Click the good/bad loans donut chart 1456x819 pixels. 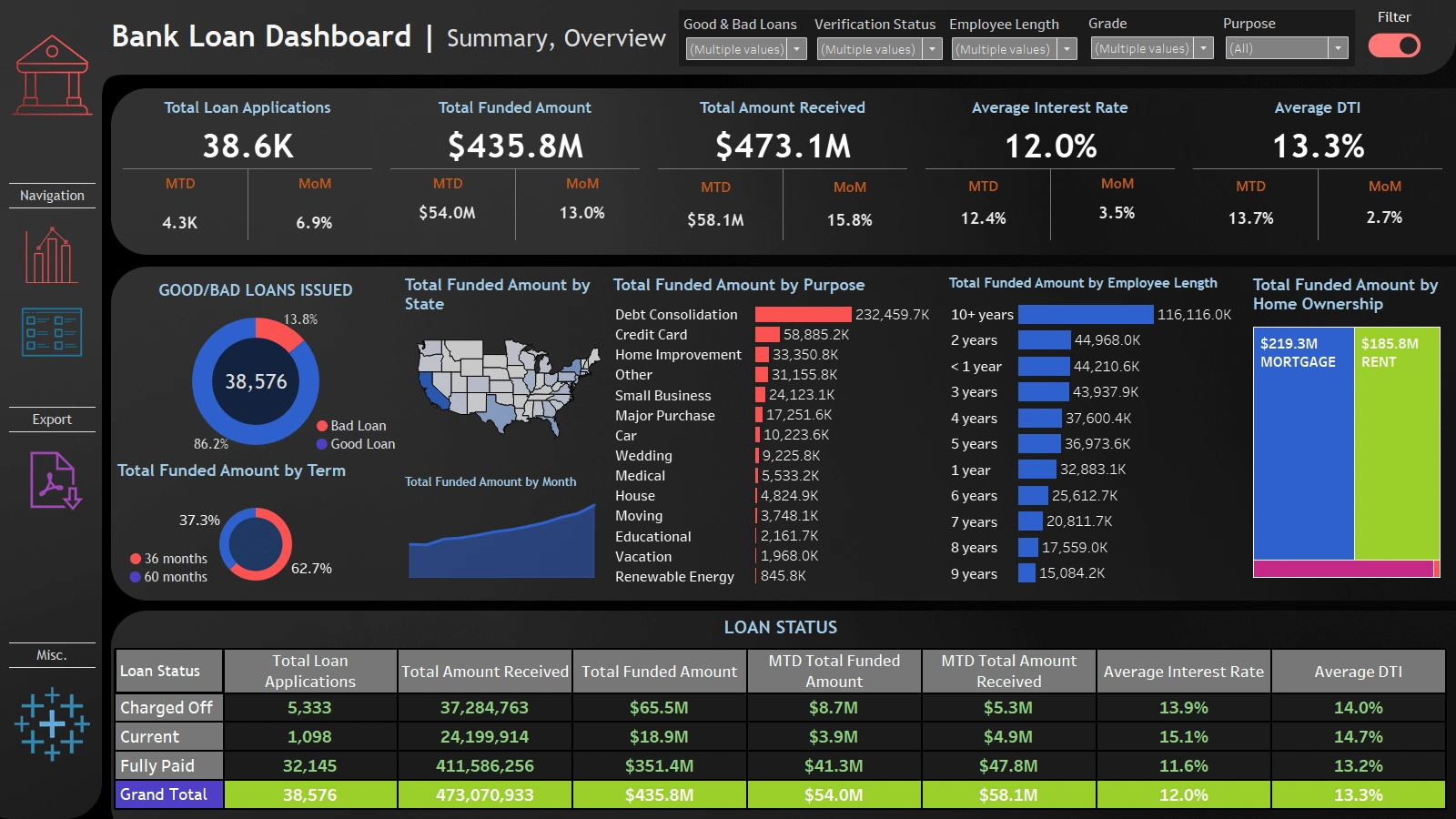[256, 380]
